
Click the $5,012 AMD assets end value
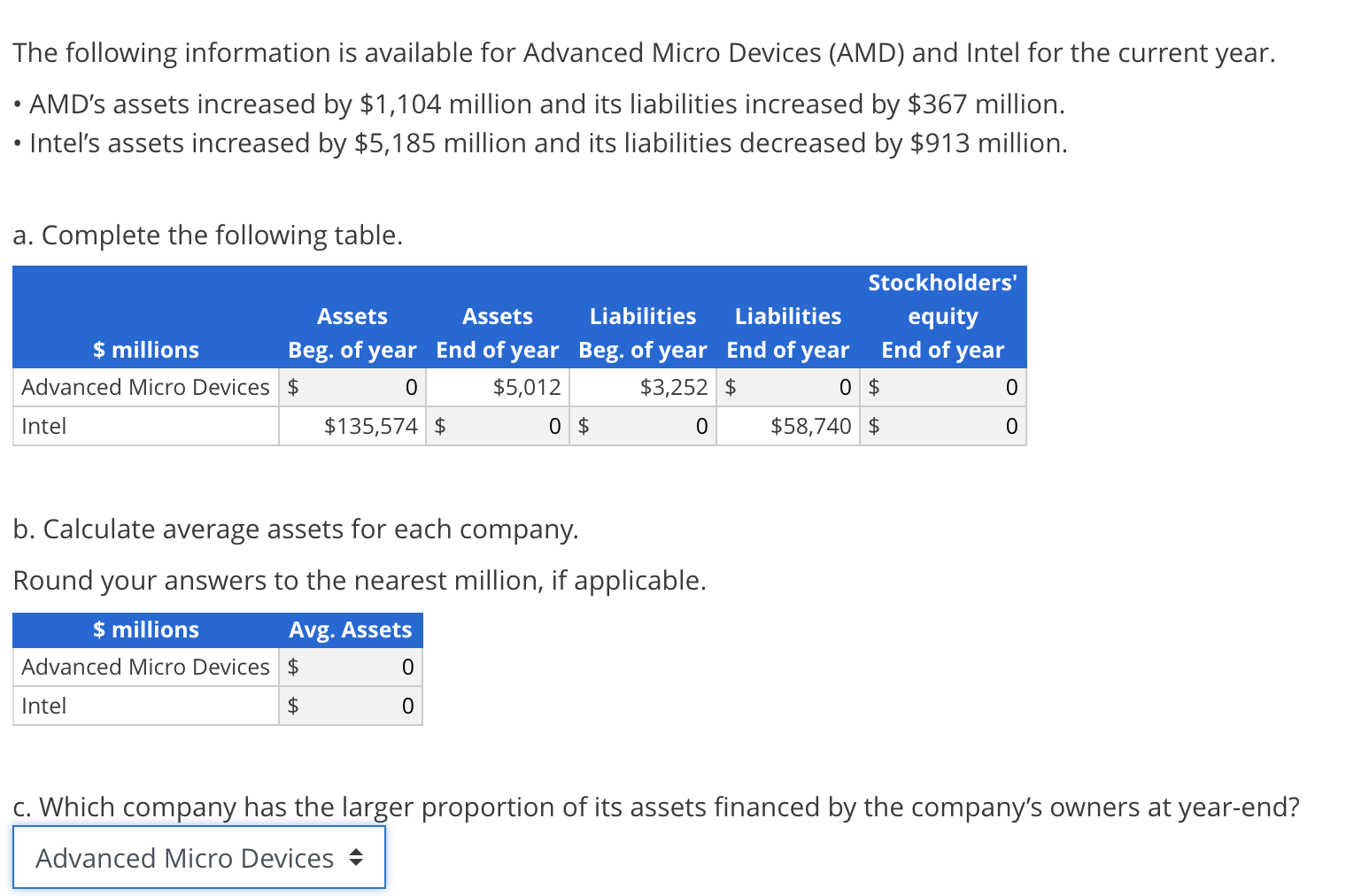pos(527,387)
